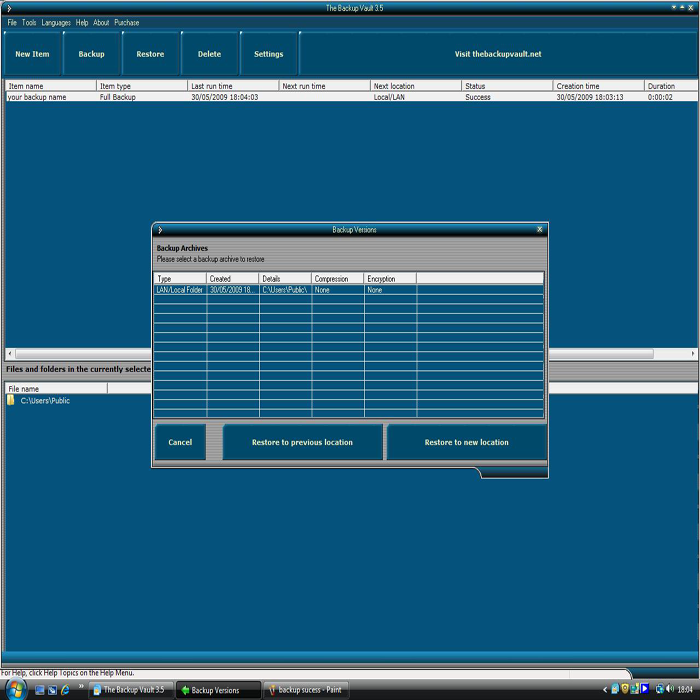This screenshot has height=700, width=700.
Task: Click the Delete toolbar button
Action: click(209, 54)
